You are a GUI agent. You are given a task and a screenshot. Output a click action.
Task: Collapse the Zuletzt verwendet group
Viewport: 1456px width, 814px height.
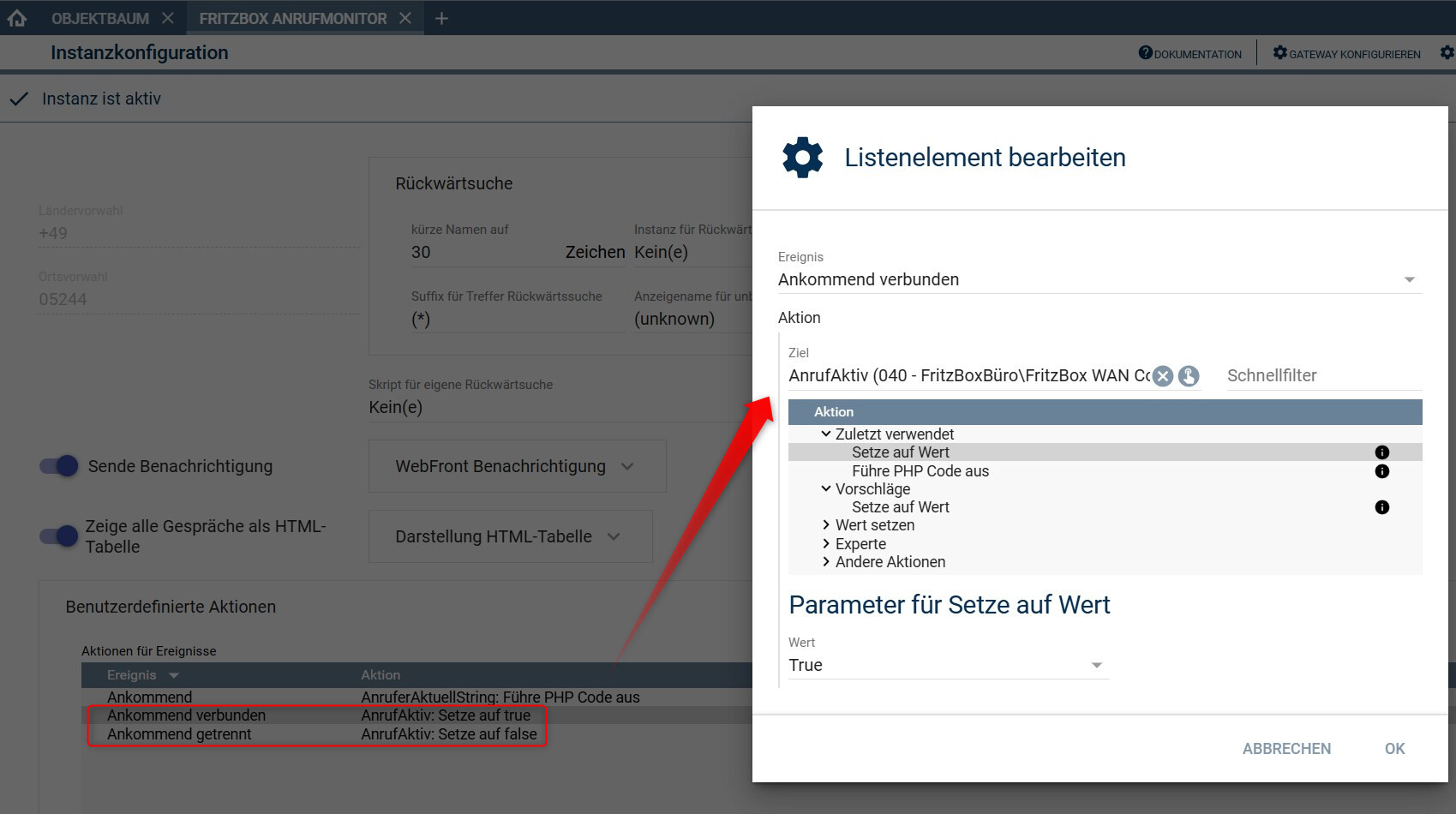point(826,434)
